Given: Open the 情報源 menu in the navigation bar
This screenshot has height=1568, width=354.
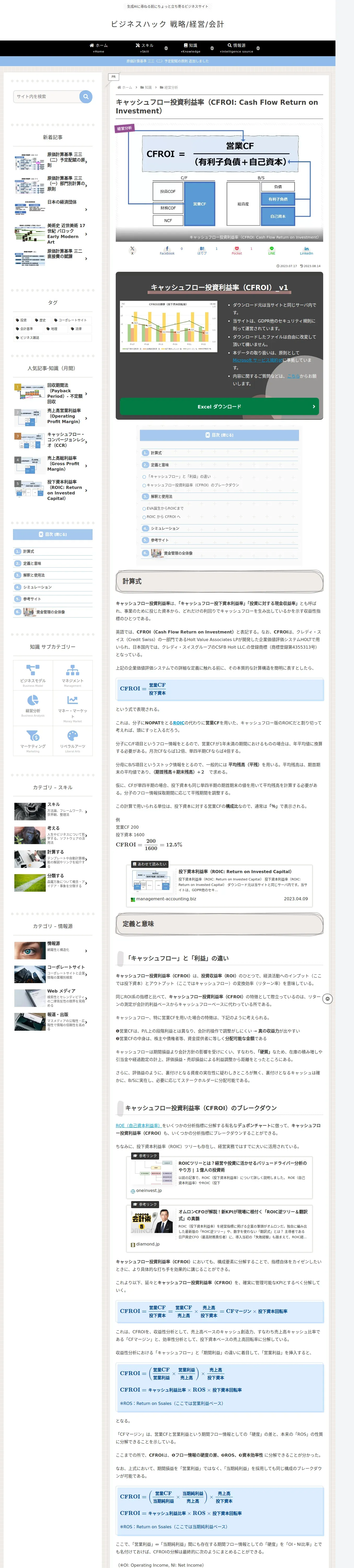Looking at the screenshot, I should 237,48.
